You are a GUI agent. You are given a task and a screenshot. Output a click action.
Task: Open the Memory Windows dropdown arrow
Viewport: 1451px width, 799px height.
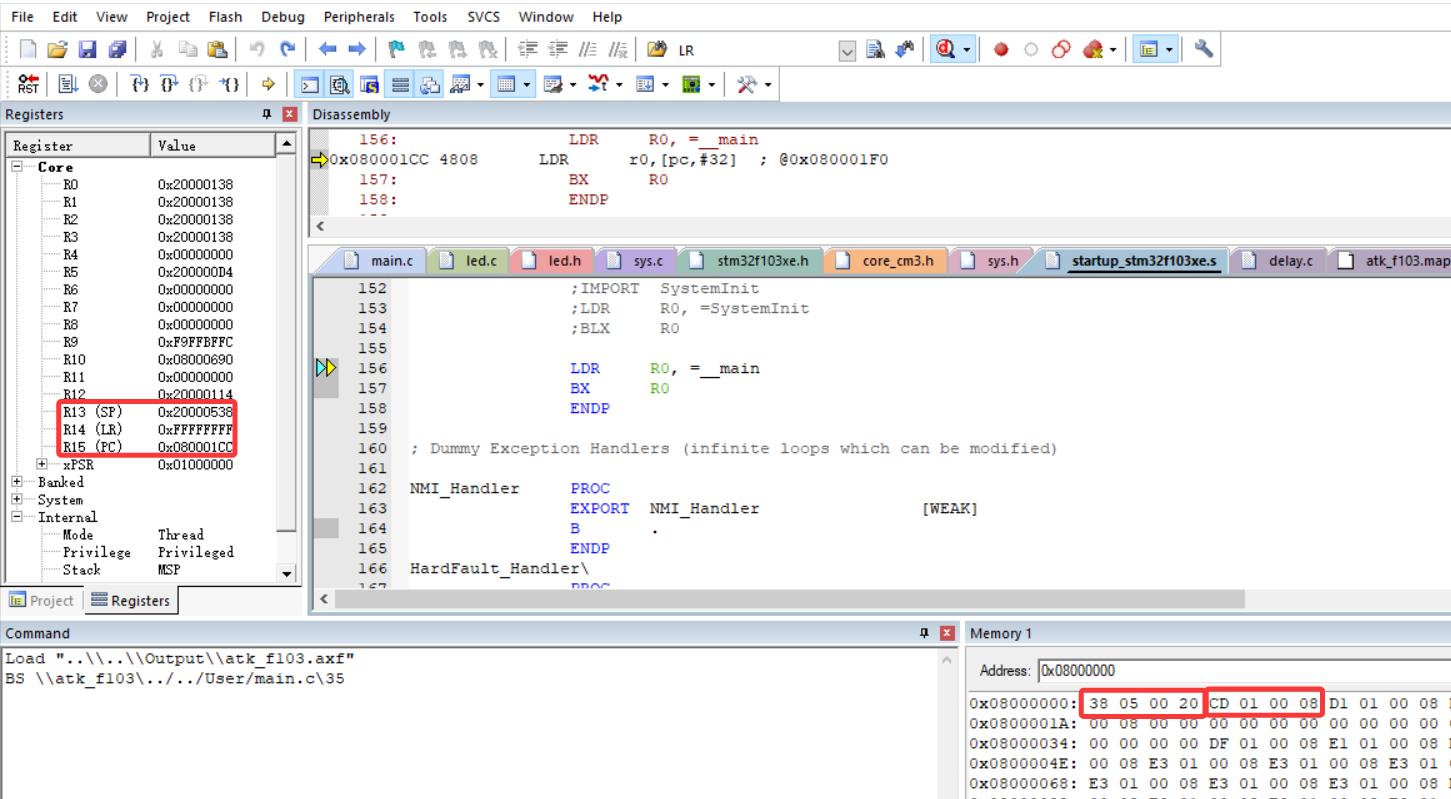click(527, 84)
